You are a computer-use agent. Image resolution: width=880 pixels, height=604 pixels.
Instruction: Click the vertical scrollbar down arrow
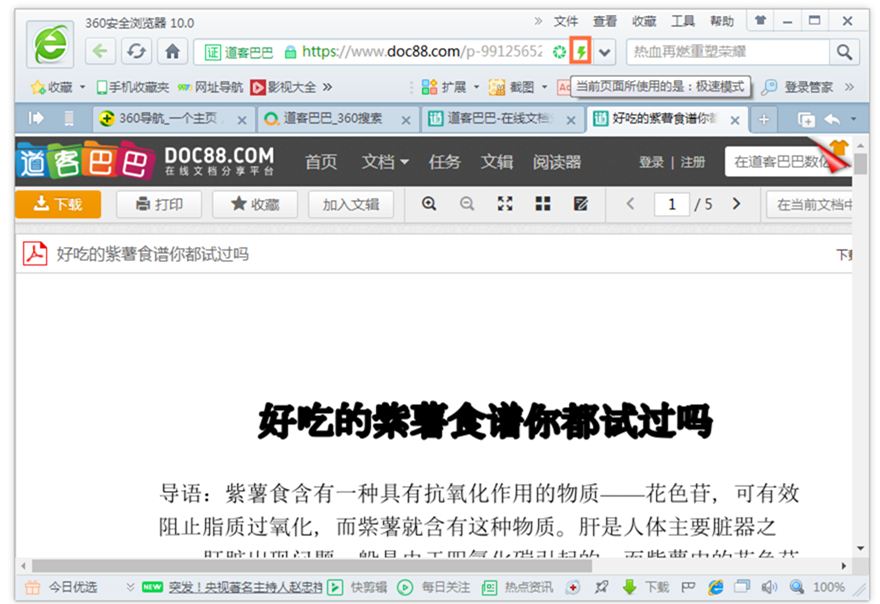(860, 548)
